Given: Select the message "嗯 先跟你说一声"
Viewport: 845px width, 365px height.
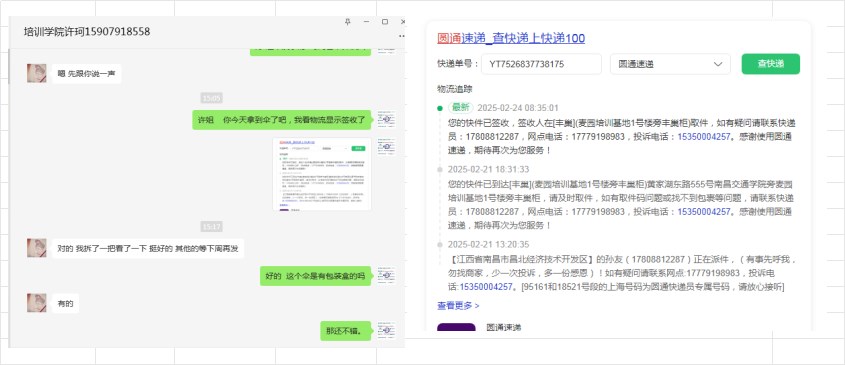Looking at the screenshot, I should (86, 73).
